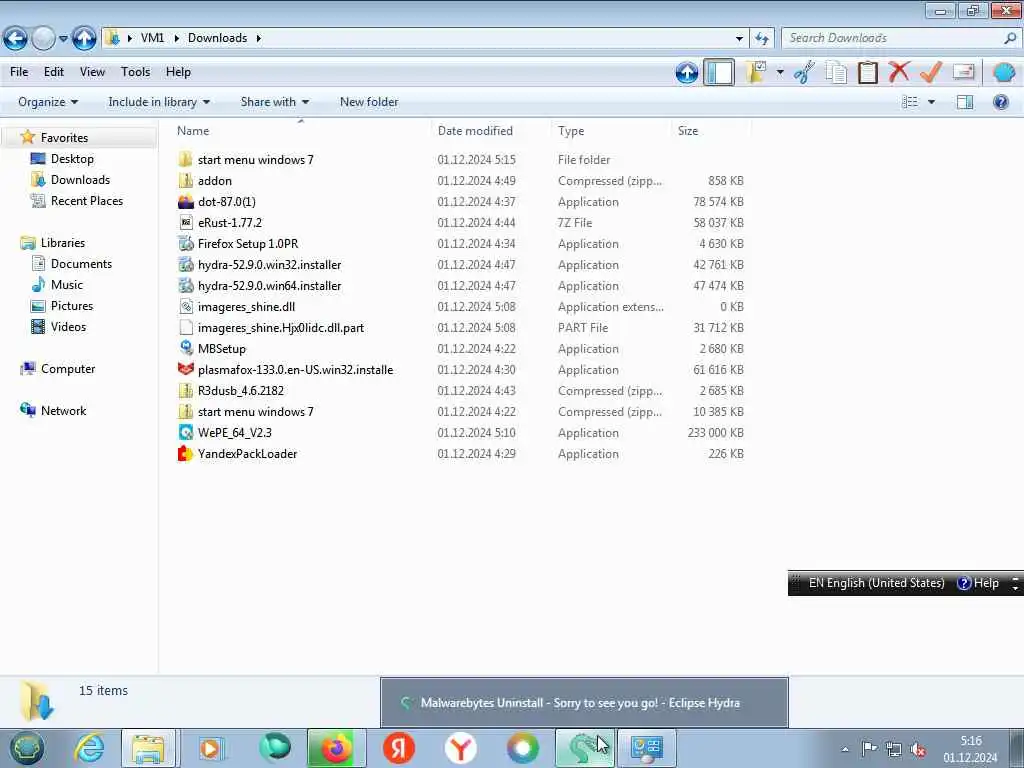Expand address bar history dropdown arrow
The image size is (1024, 768).
[739, 39]
